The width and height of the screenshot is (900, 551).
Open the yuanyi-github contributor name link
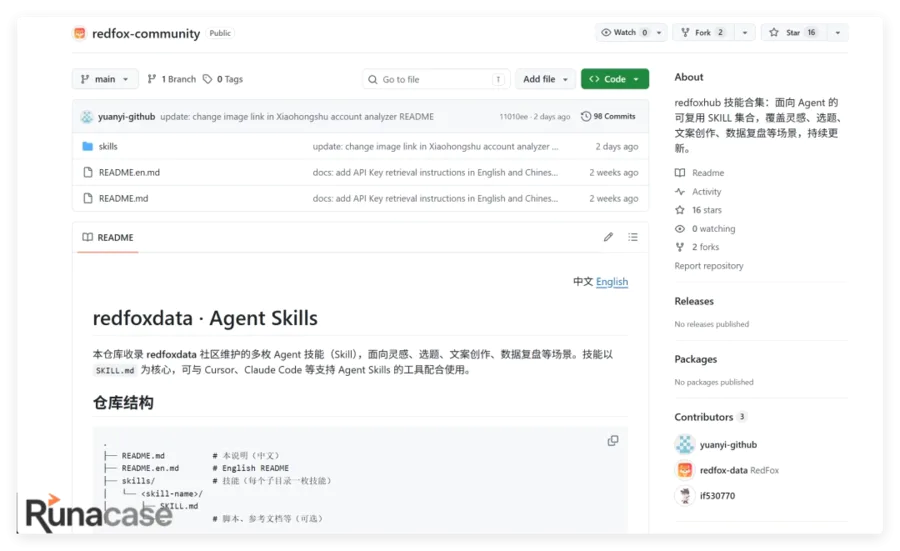728,445
